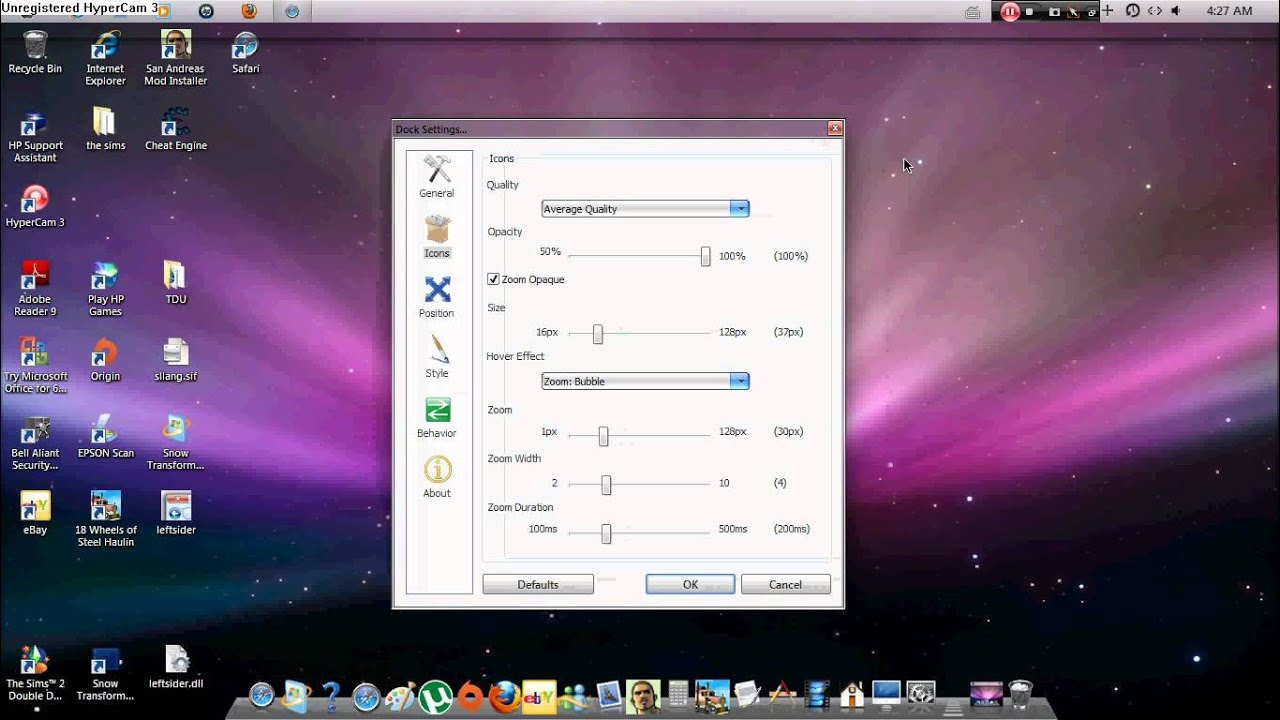Click the volume speaker tray icon
The height and width of the screenshot is (720, 1280).
(1176, 11)
